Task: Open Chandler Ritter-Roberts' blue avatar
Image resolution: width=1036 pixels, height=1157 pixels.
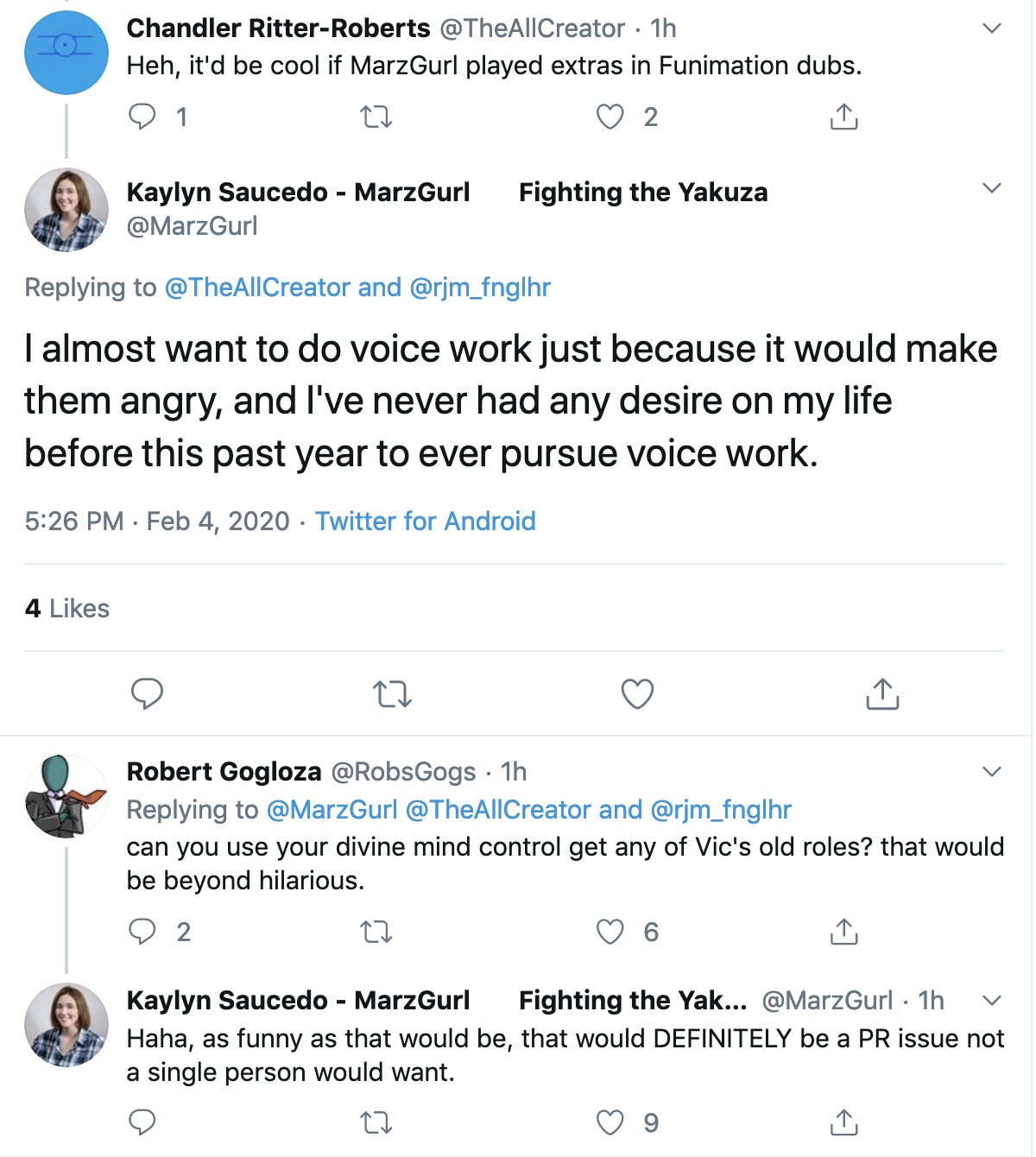Action: click(66, 53)
